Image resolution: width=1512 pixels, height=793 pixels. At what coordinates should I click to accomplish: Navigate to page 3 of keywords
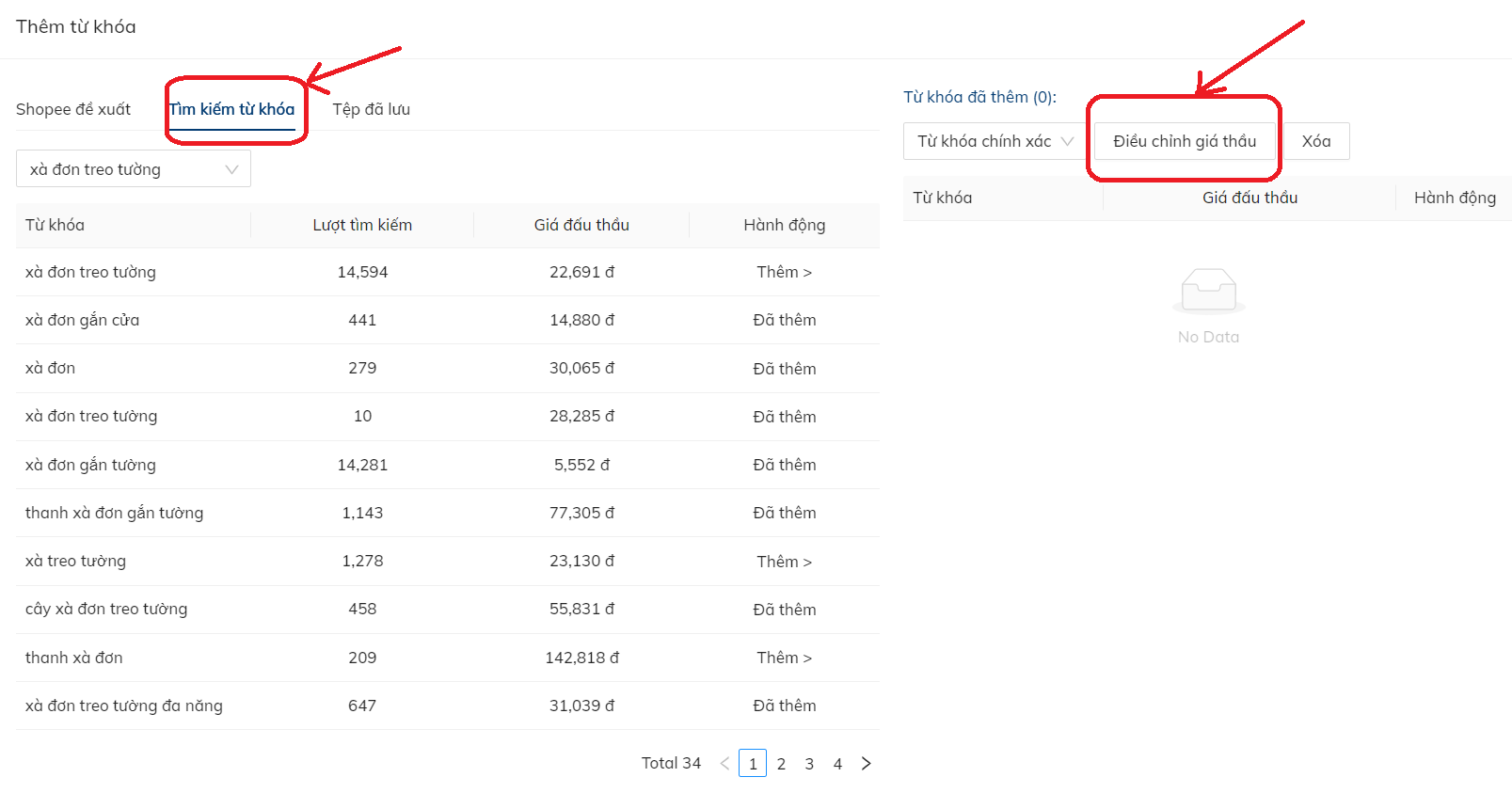point(809,764)
